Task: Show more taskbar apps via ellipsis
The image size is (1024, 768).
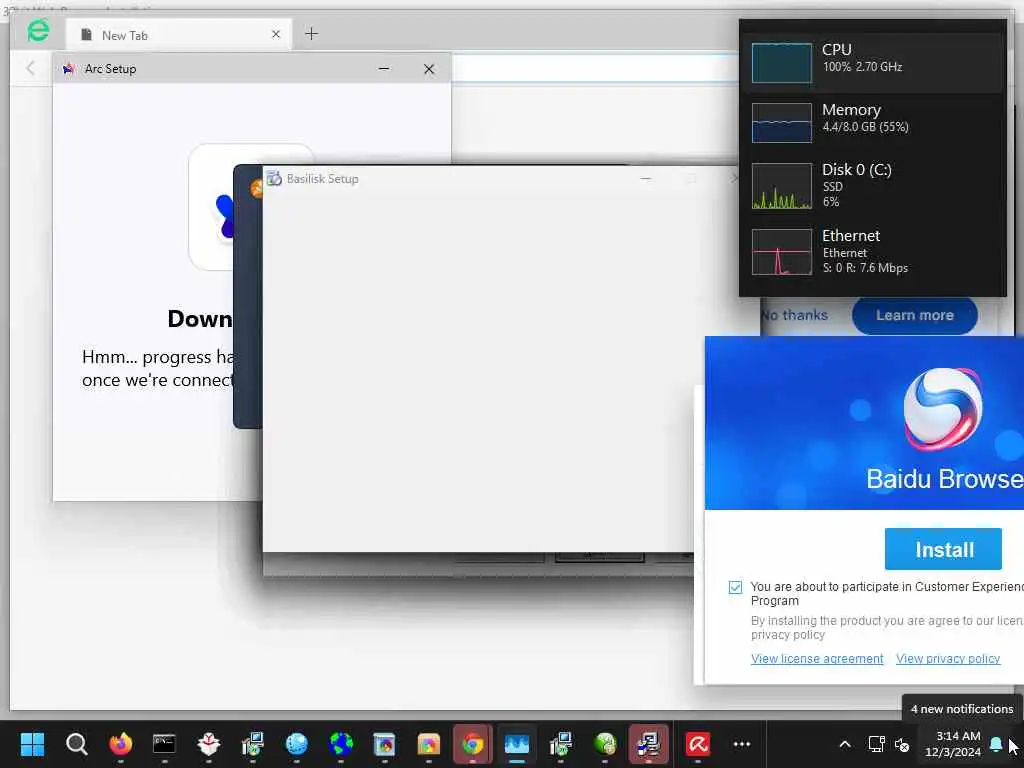Action: click(742, 744)
